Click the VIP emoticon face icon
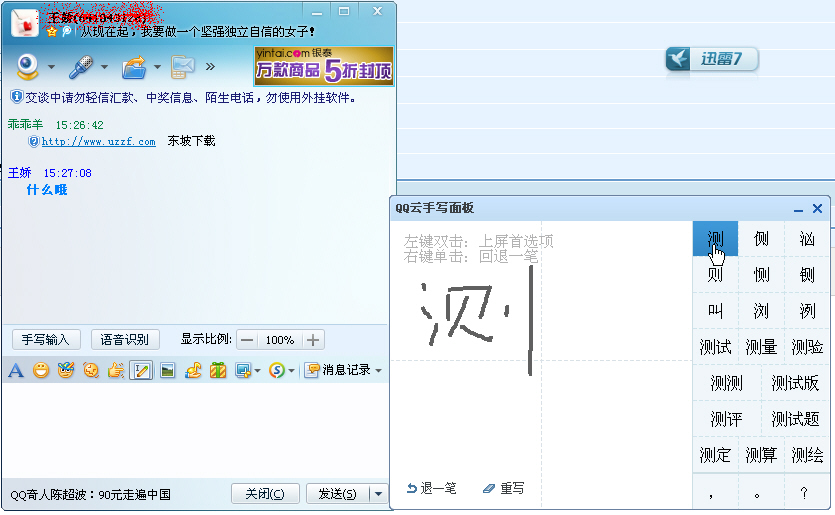 91,370
